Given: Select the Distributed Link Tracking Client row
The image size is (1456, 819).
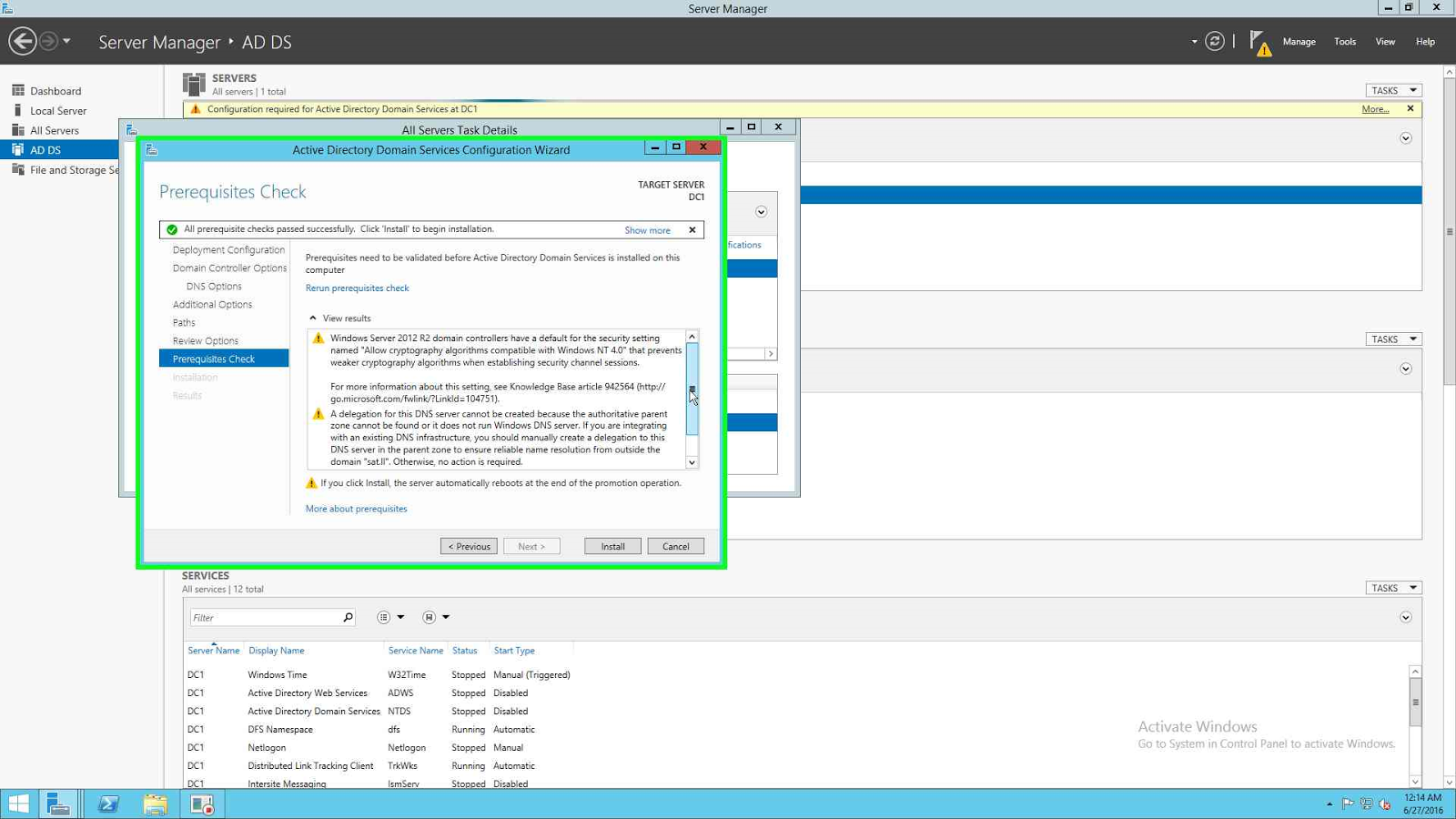Looking at the screenshot, I should 795,766.
